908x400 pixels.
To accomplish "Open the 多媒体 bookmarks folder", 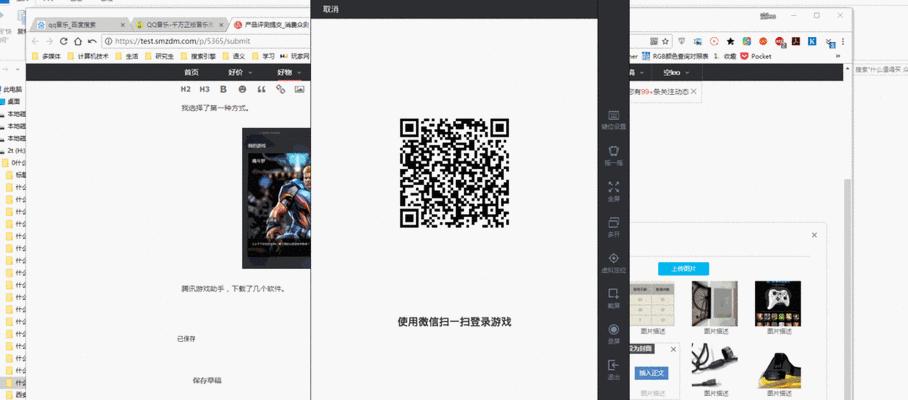I will click(46, 56).
